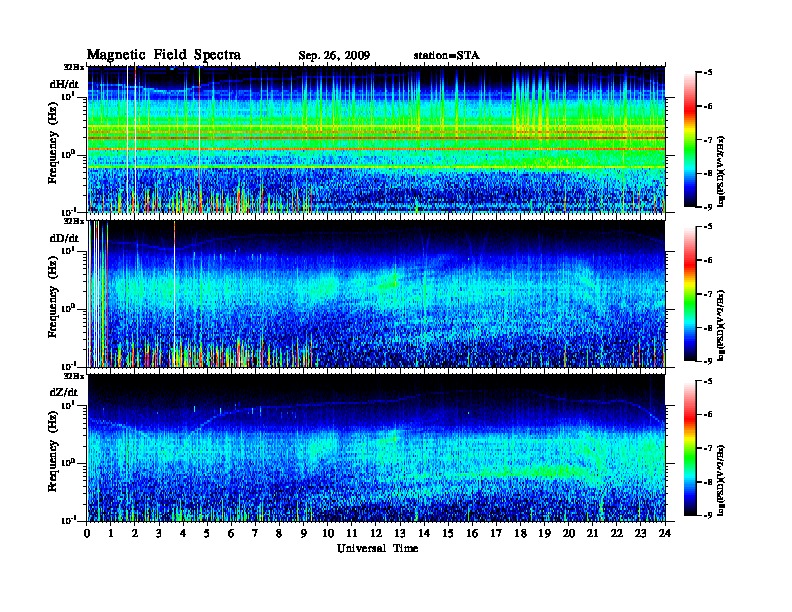Click the "station=STA" label
Viewport: 792px width, 612px height.
446,55
